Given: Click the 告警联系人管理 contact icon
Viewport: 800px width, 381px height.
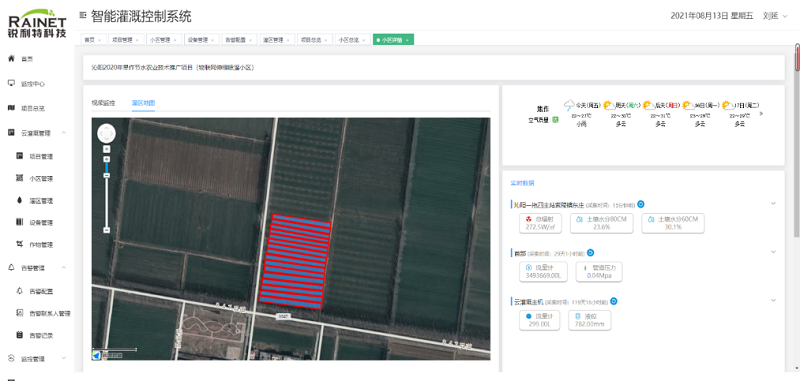Looking at the screenshot, I should (x=19, y=313).
